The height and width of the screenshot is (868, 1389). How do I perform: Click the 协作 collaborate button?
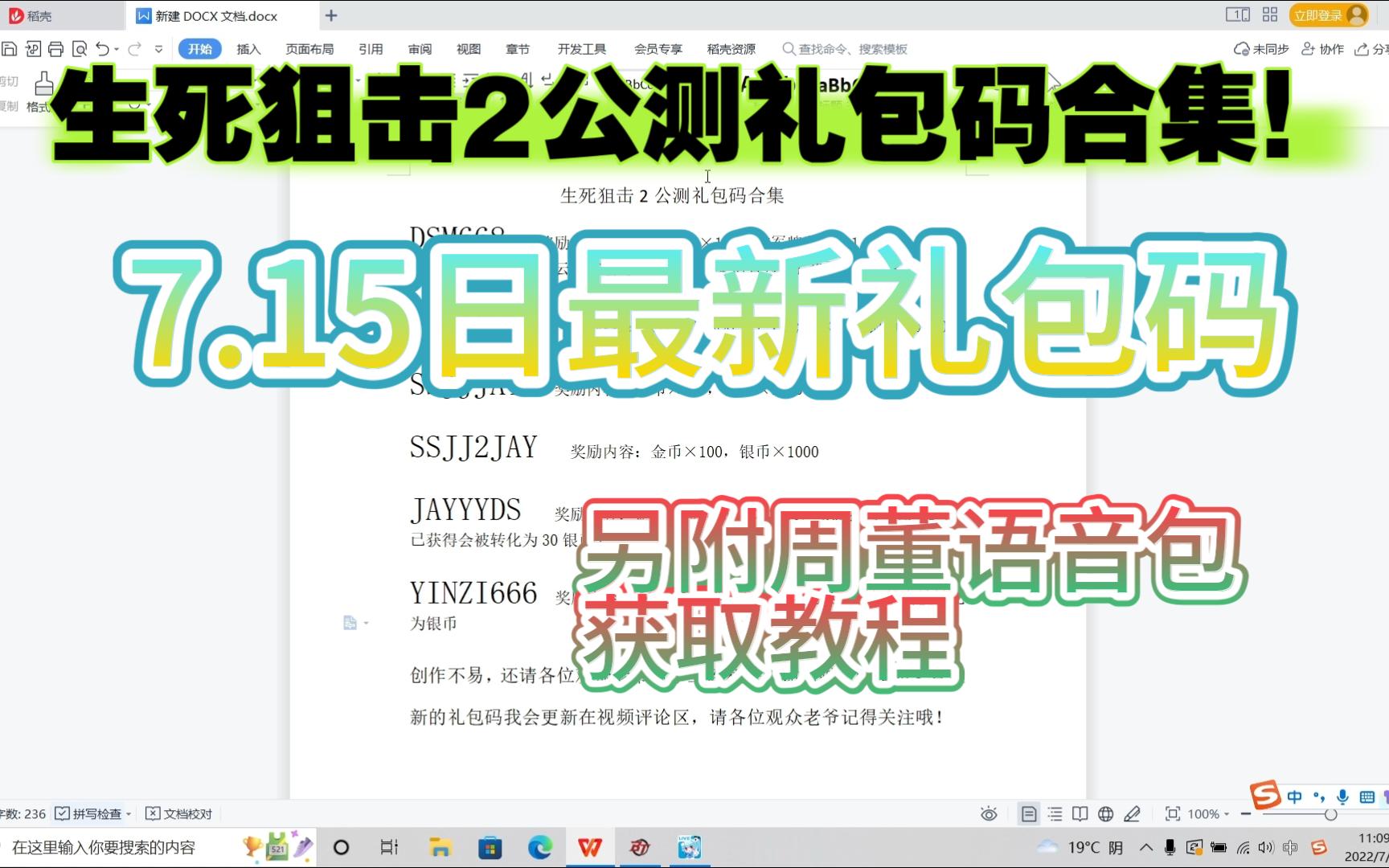1322,49
